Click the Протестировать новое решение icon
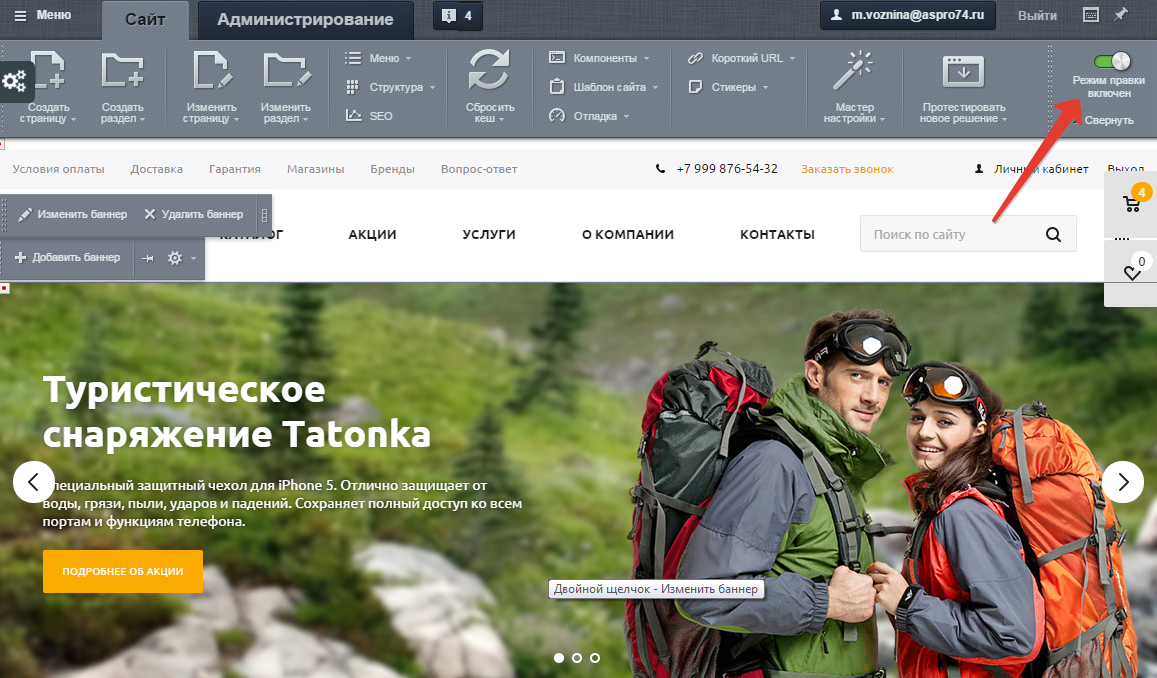1157x678 pixels. [963, 72]
